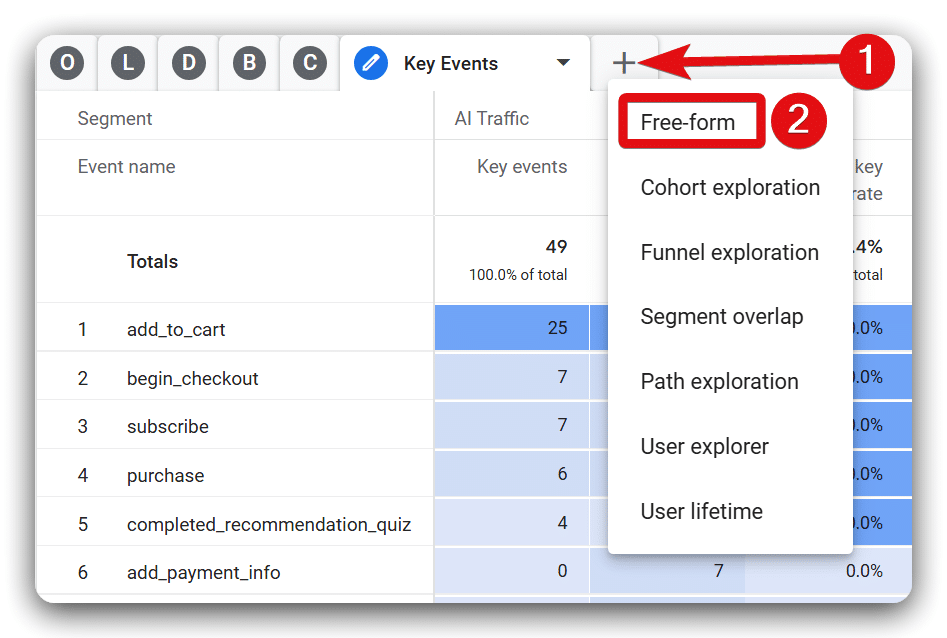Choose Free-form from the menu
Viewport: 947px width, 638px height.
point(688,122)
